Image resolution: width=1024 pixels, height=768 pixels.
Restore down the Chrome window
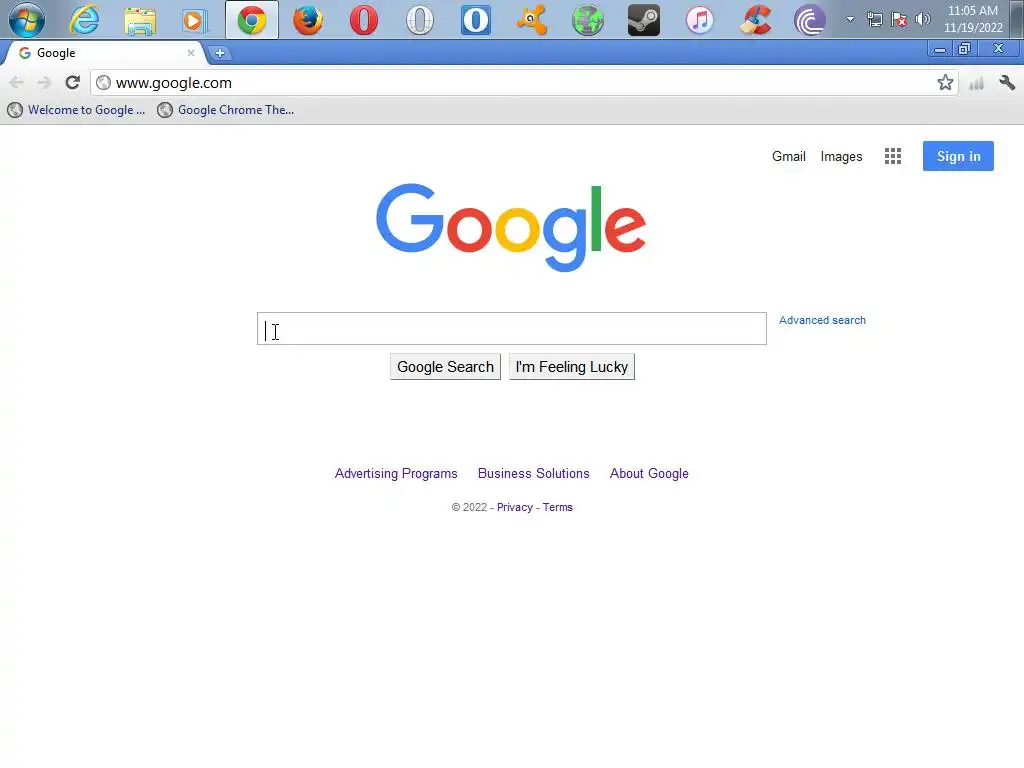[x=964, y=49]
